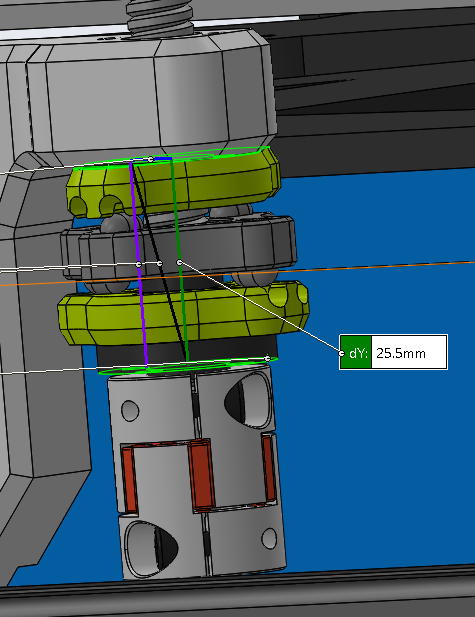Viewport: 475px width, 617px height.
Task: Select the point on the black diagonal line
Action: pos(159,263)
